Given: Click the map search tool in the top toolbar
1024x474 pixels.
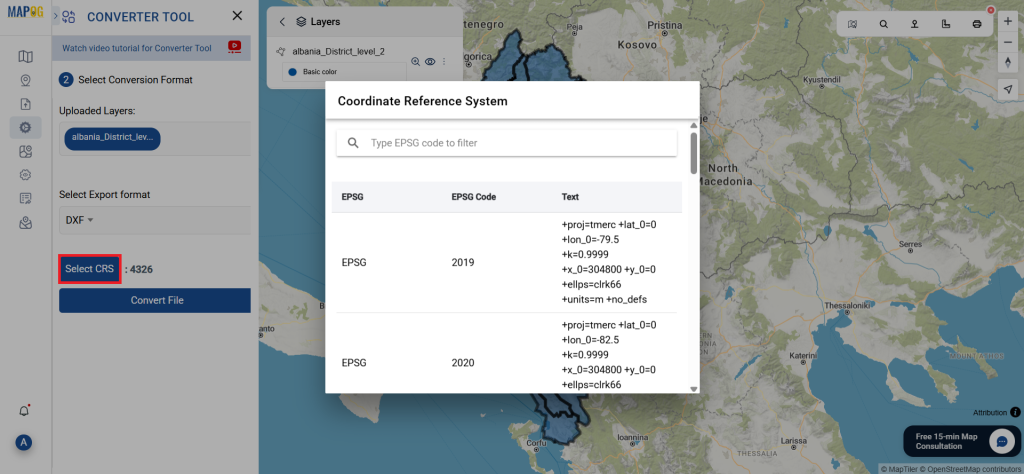Looking at the screenshot, I should (852, 24).
